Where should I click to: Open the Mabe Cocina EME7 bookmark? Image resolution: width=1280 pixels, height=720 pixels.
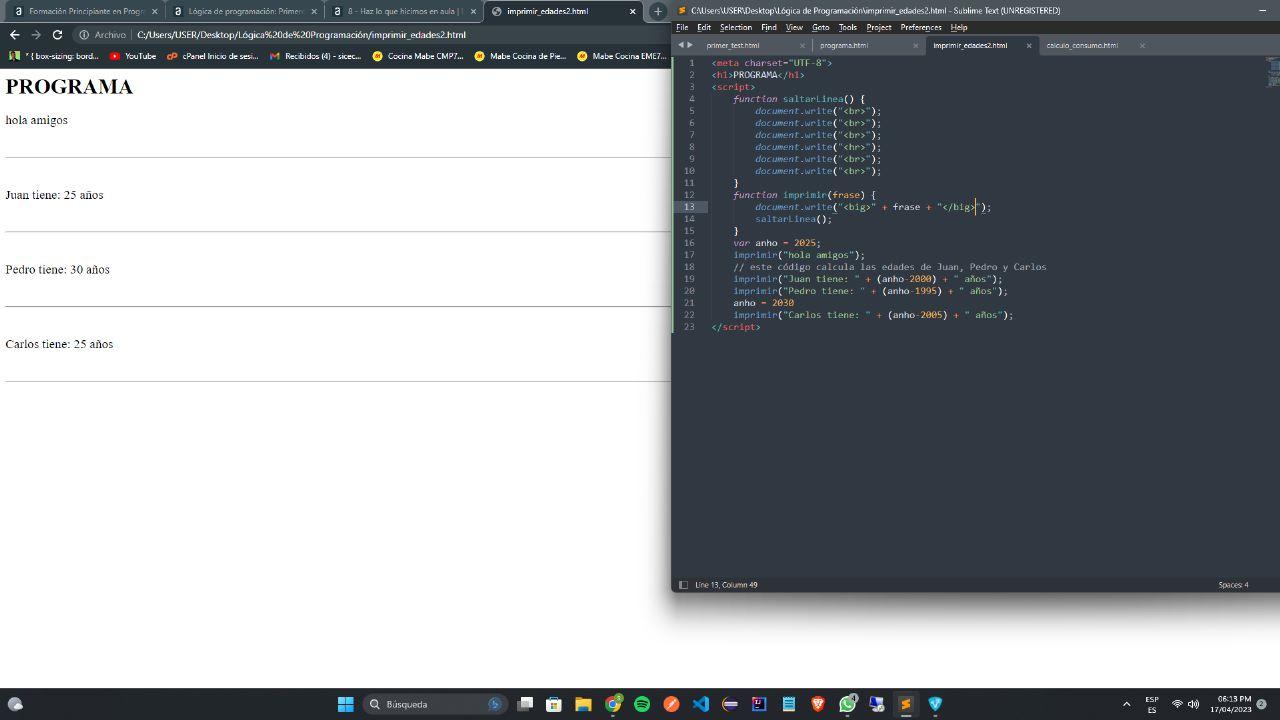[x=622, y=56]
